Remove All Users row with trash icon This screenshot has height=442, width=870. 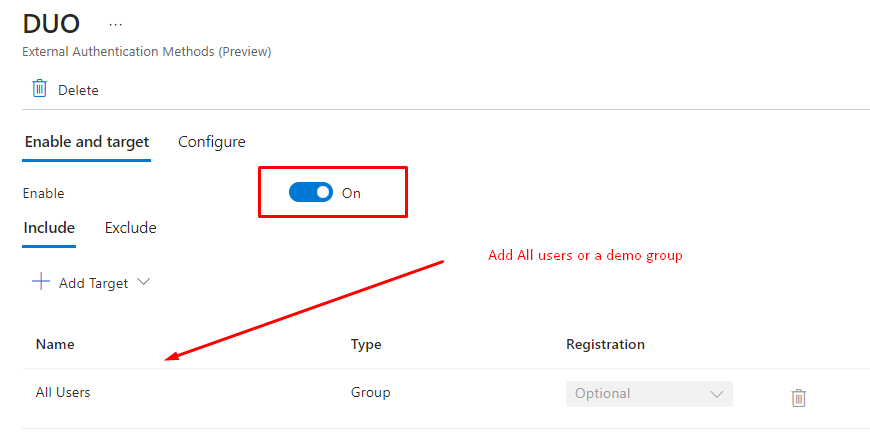click(x=798, y=398)
